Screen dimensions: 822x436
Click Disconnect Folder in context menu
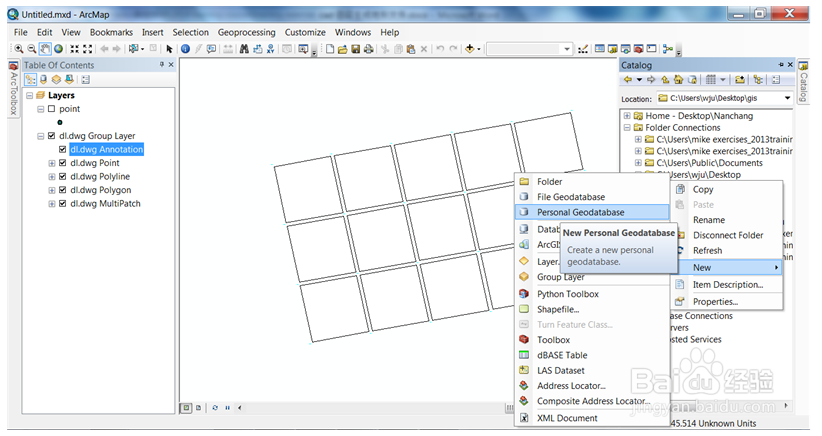pyautogui.click(x=728, y=235)
